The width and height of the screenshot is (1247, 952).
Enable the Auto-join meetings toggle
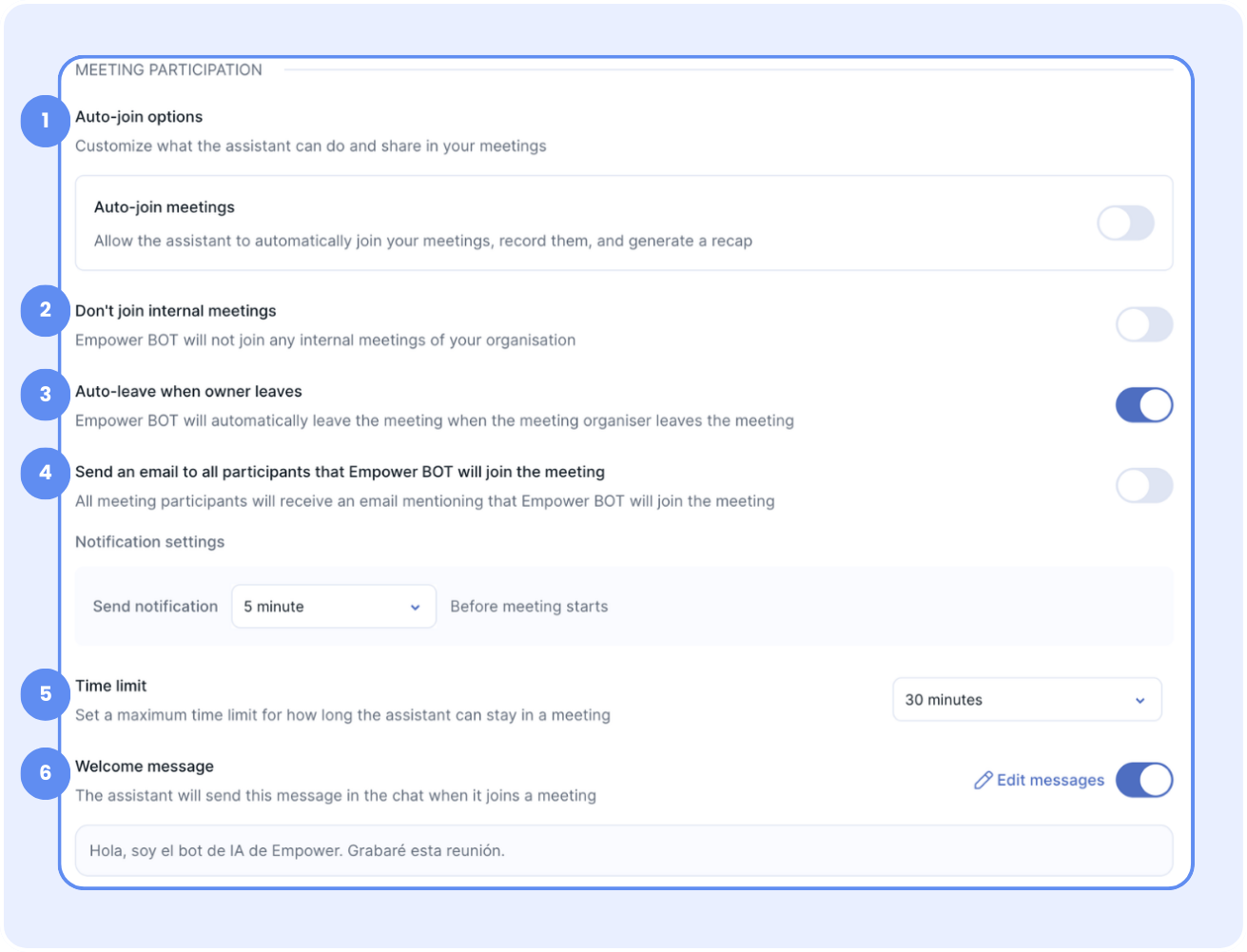pyautogui.click(x=1125, y=223)
